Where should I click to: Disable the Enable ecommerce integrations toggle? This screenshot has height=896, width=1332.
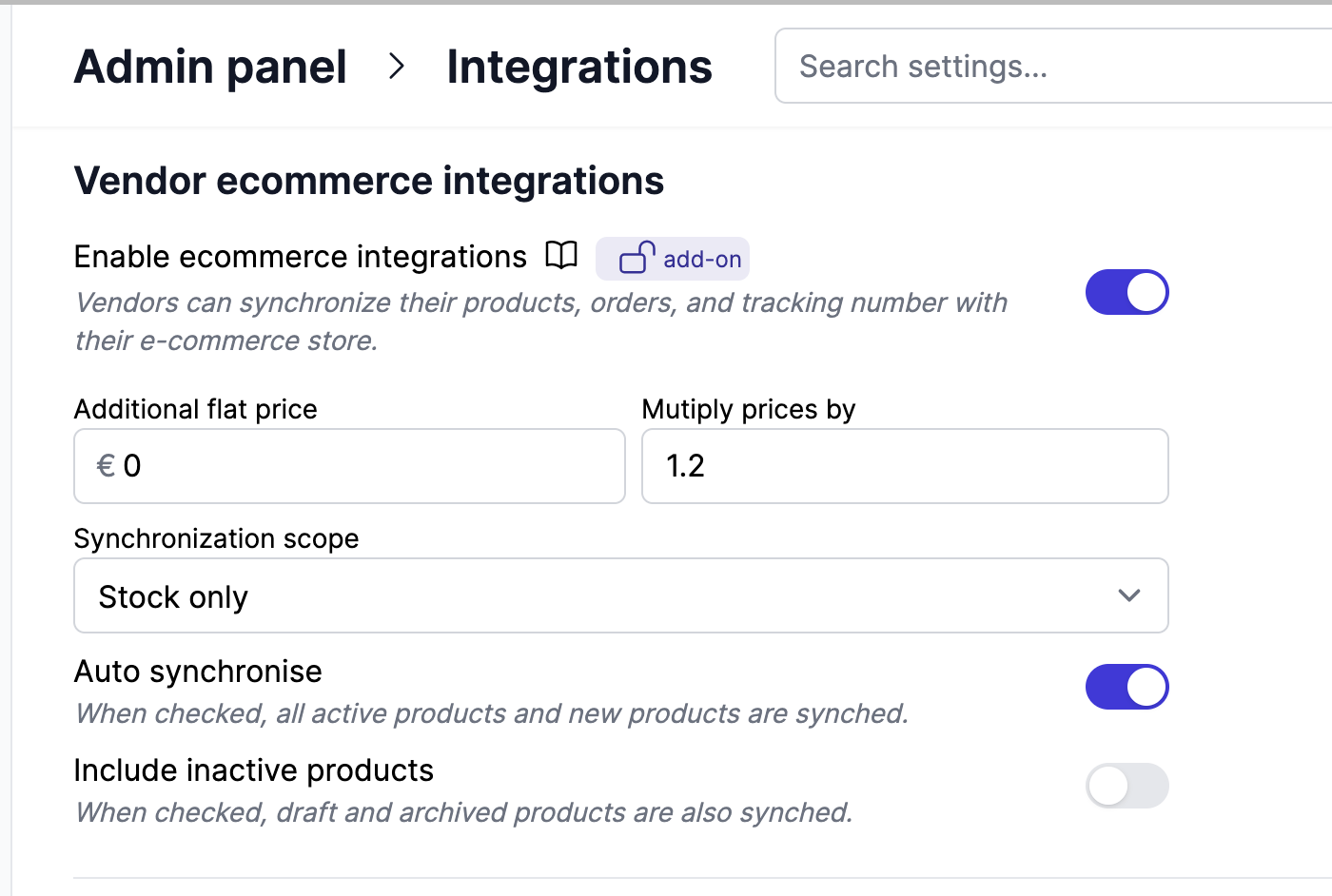pos(1127,292)
